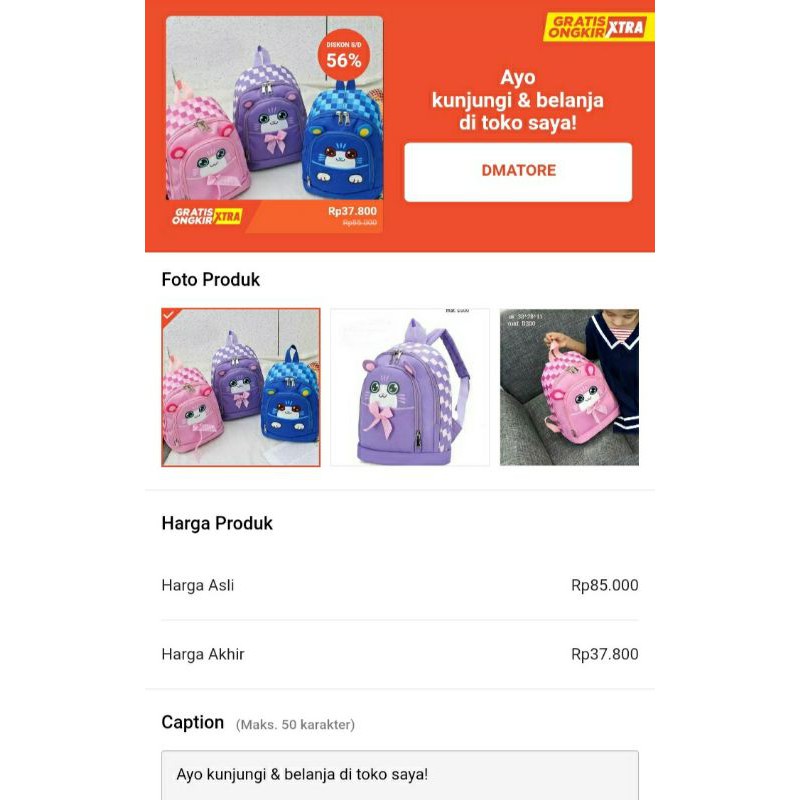Click the Harga Produk section heading
This screenshot has width=800, height=800.
[217, 523]
